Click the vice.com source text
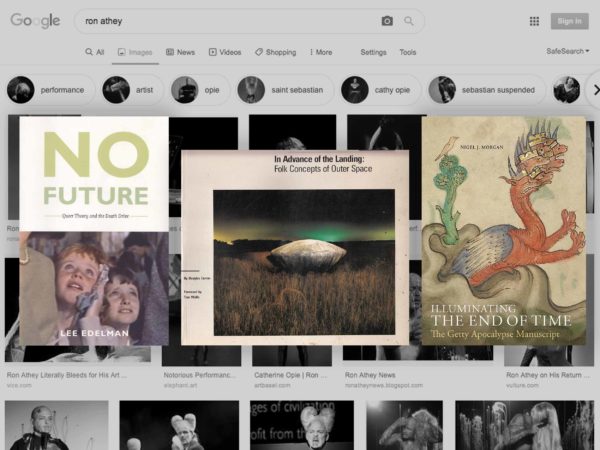Viewport: 600px width, 450px height. click(x=19, y=385)
